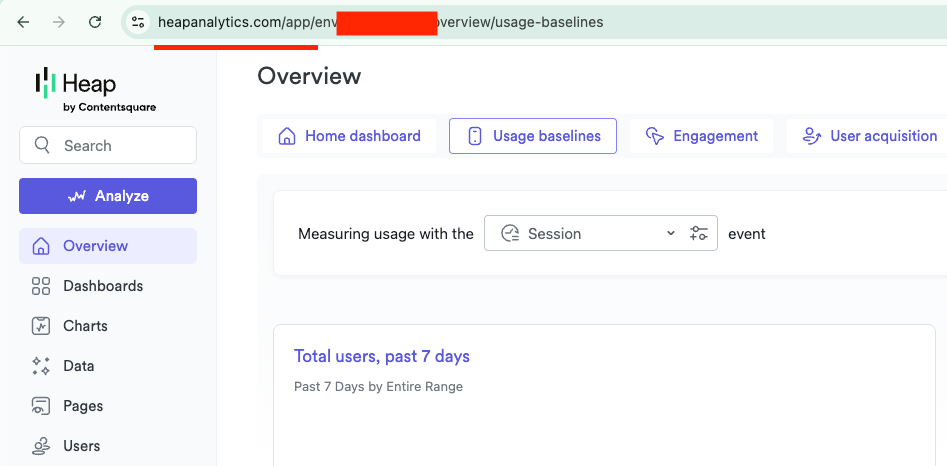Image resolution: width=947 pixels, height=466 pixels.
Task: Click the person icon on User acquisition tab
Action: pyautogui.click(x=811, y=136)
